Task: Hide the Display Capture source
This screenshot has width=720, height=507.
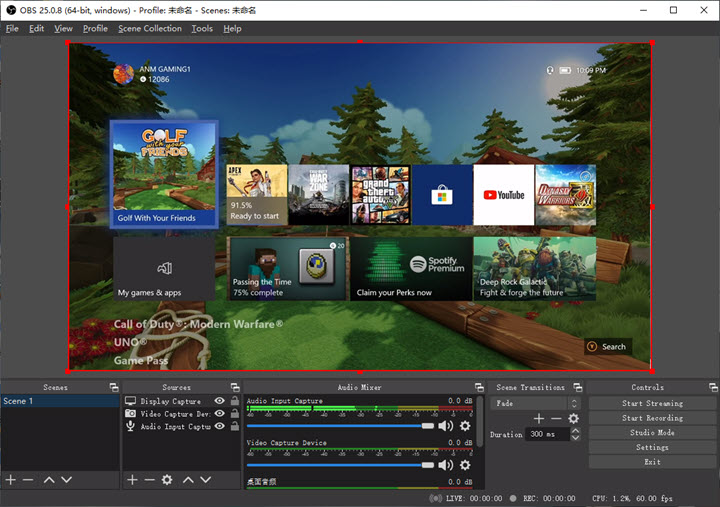Action: (219, 402)
